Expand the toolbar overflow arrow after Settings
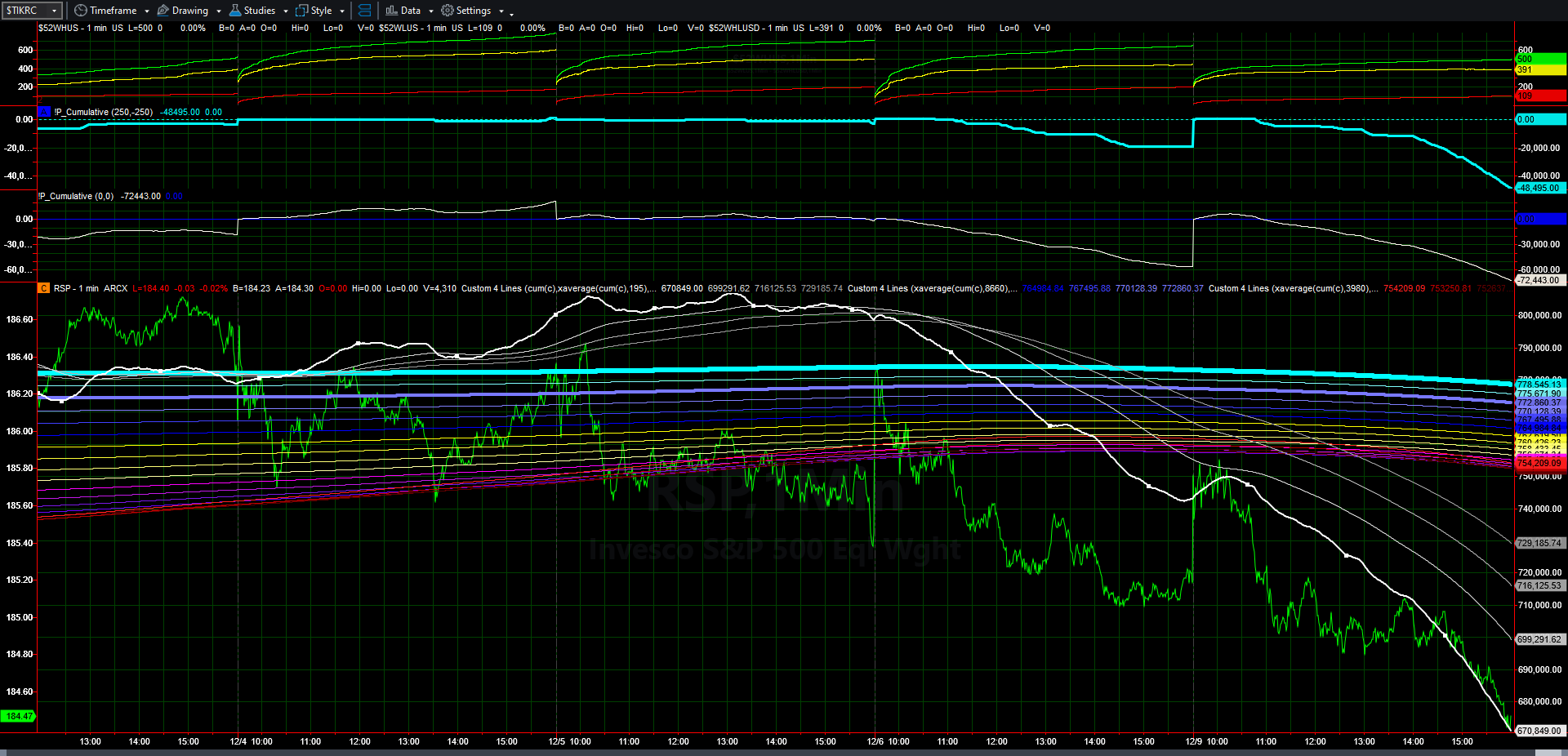The width and height of the screenshot is (1568, 756). (x=512, y=13)
